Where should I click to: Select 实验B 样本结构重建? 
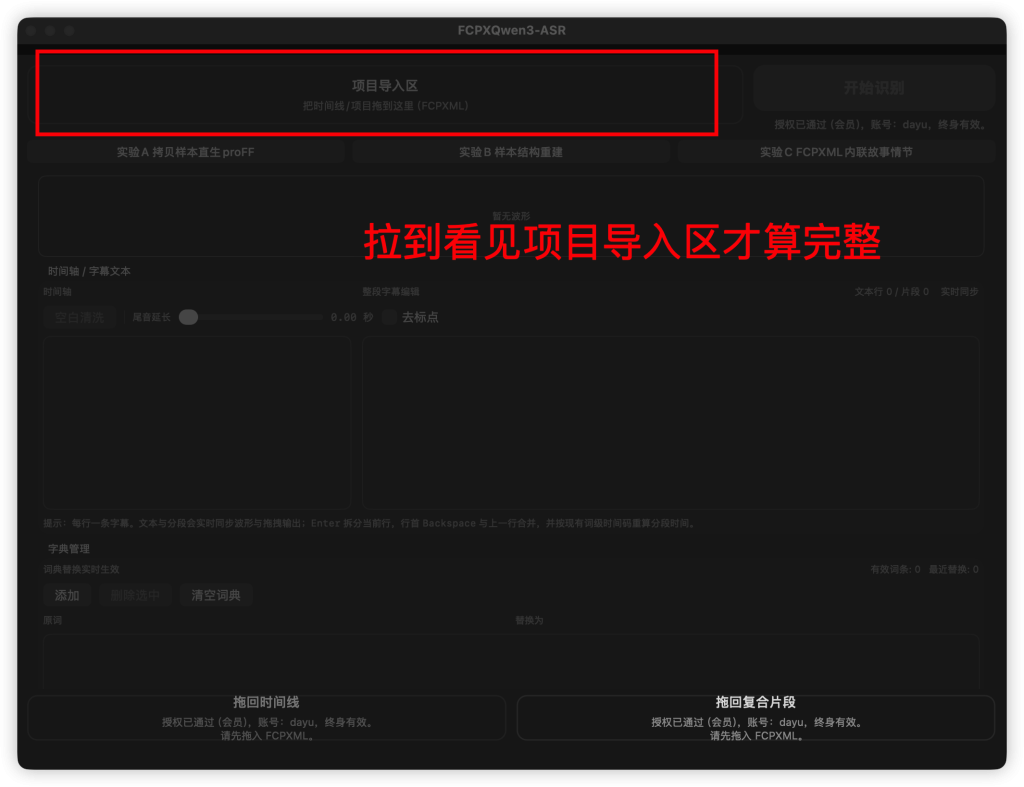tap(510, 152)
